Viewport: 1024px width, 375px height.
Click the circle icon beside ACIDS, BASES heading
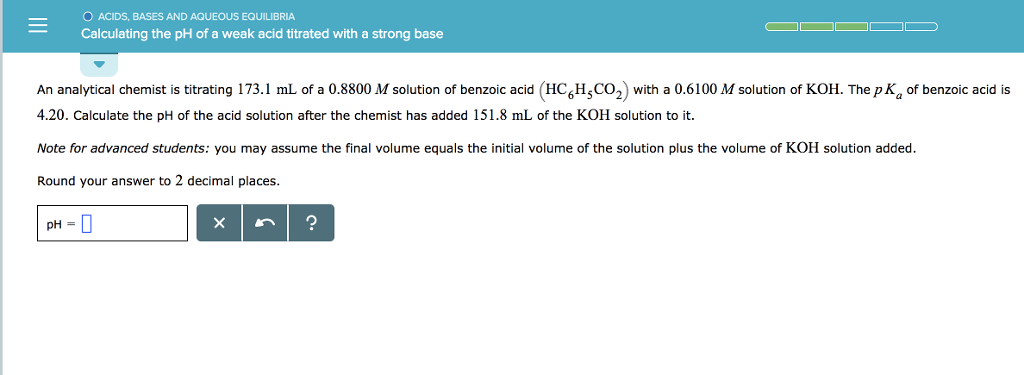[x=88, y=16]
